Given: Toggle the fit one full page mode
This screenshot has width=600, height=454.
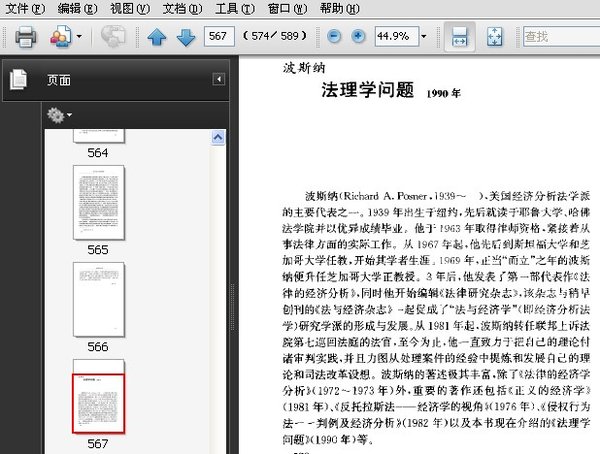Looking at the screenshot, I should (494, 37).
